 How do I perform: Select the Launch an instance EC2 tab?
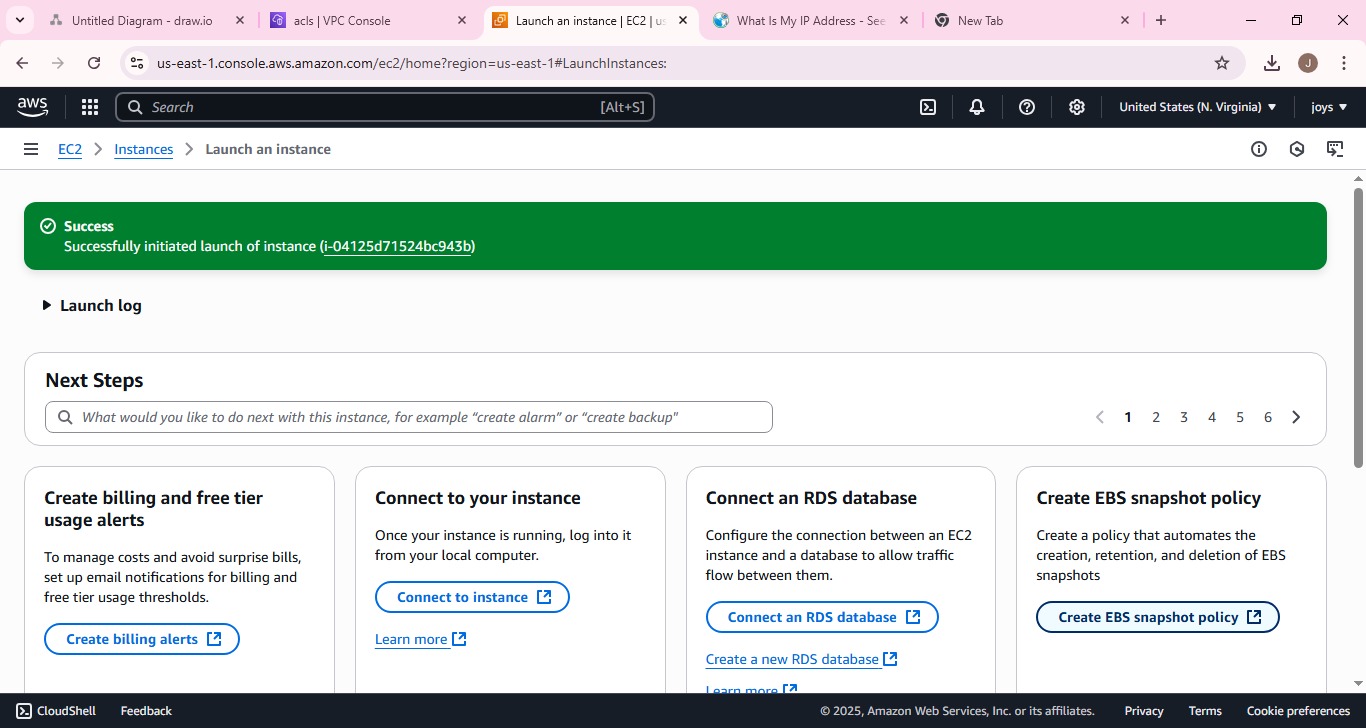tap(590, 20)
